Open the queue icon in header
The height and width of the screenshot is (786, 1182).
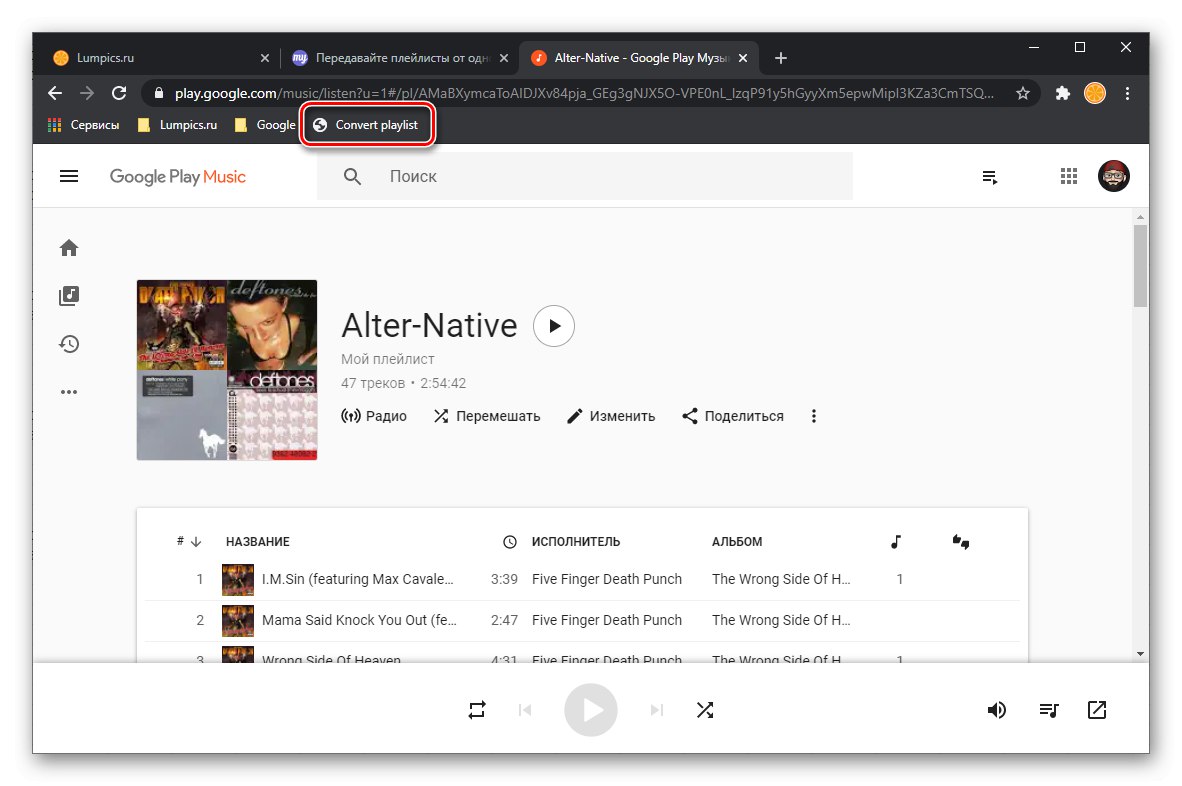(990, 177)
